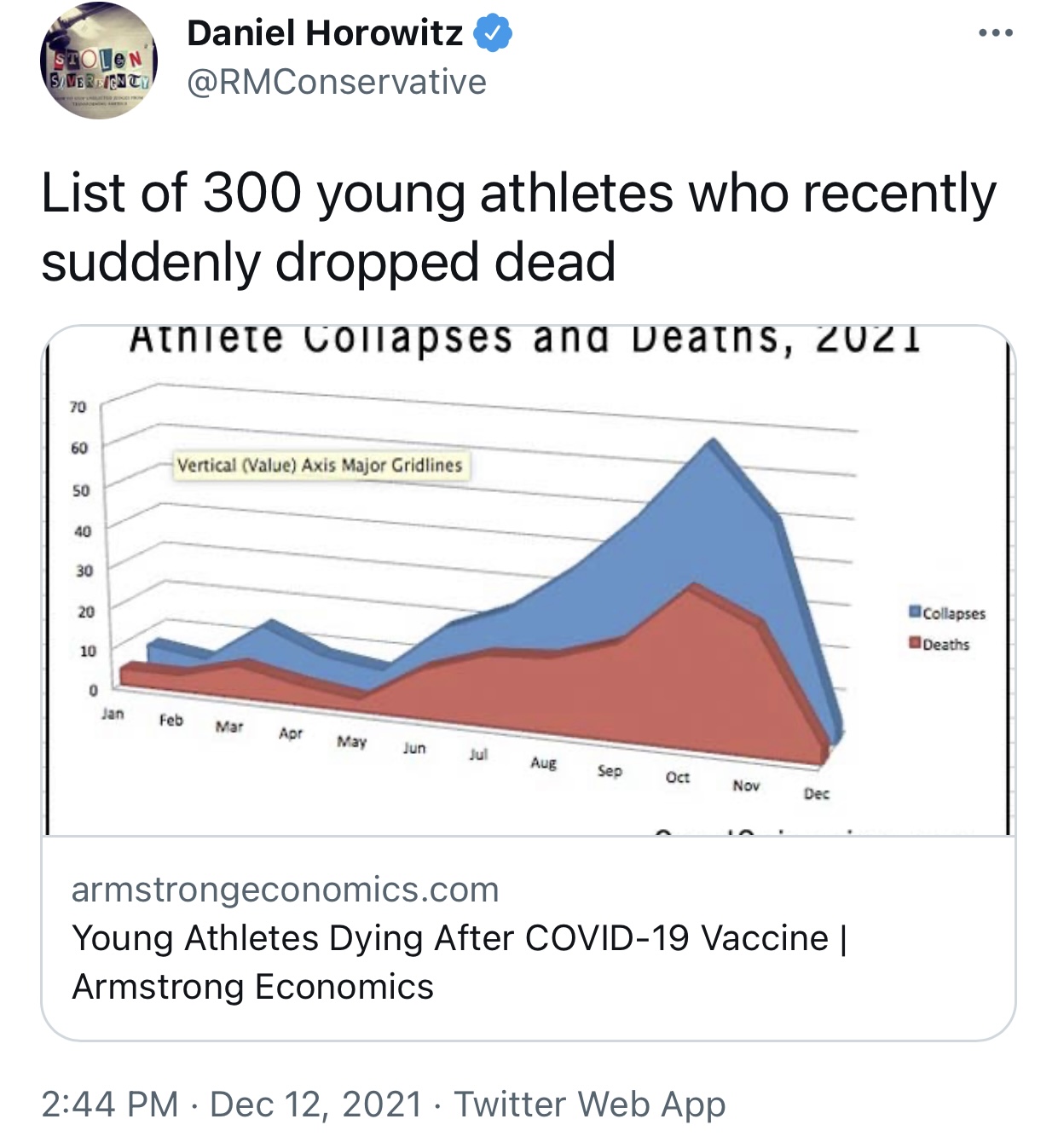Open the @RMConservative handle
This screenshot has height=1148, width=1058.
(x=336, y=82)
